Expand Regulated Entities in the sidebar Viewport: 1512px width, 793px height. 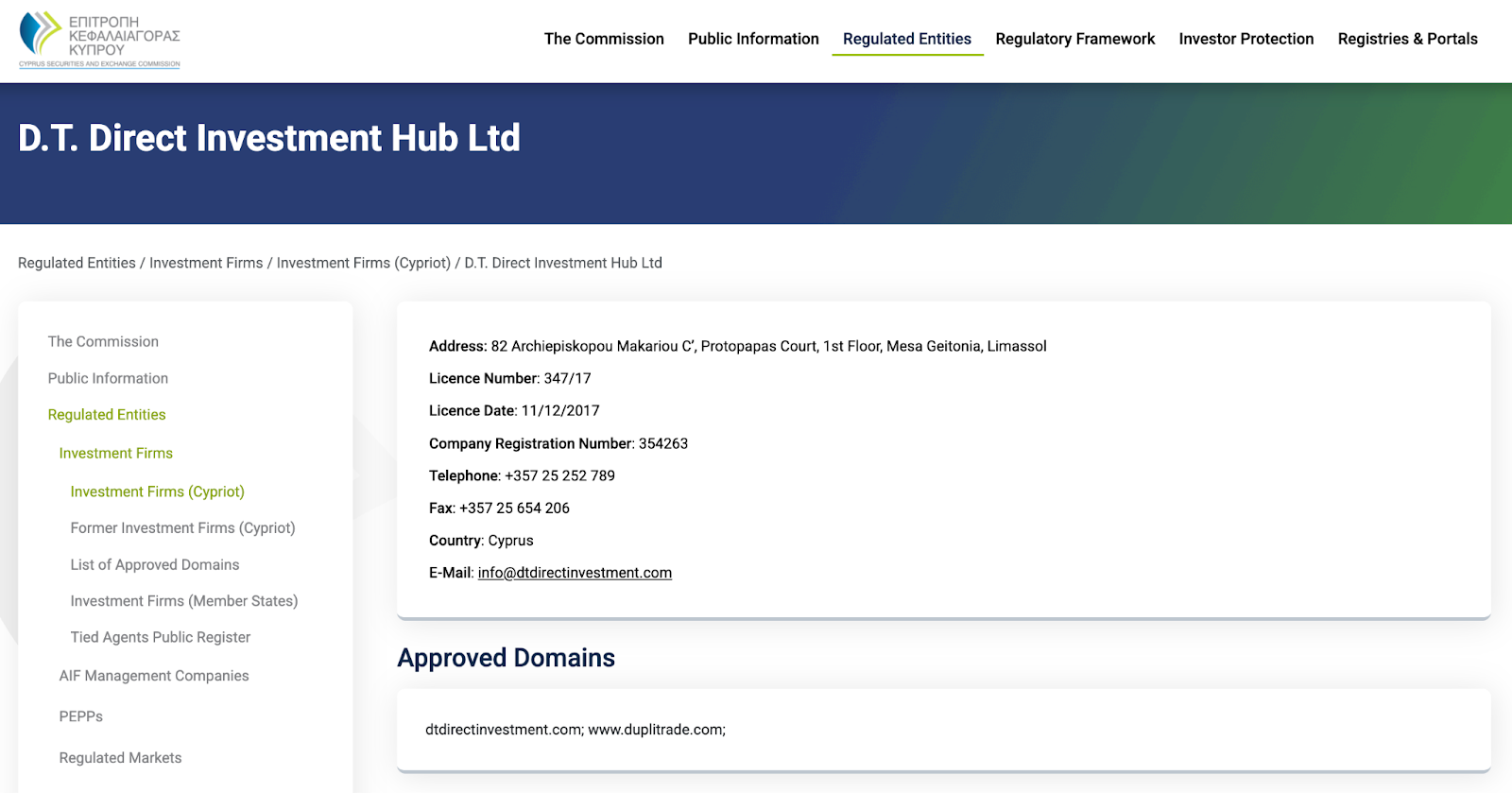click(107, 415)
